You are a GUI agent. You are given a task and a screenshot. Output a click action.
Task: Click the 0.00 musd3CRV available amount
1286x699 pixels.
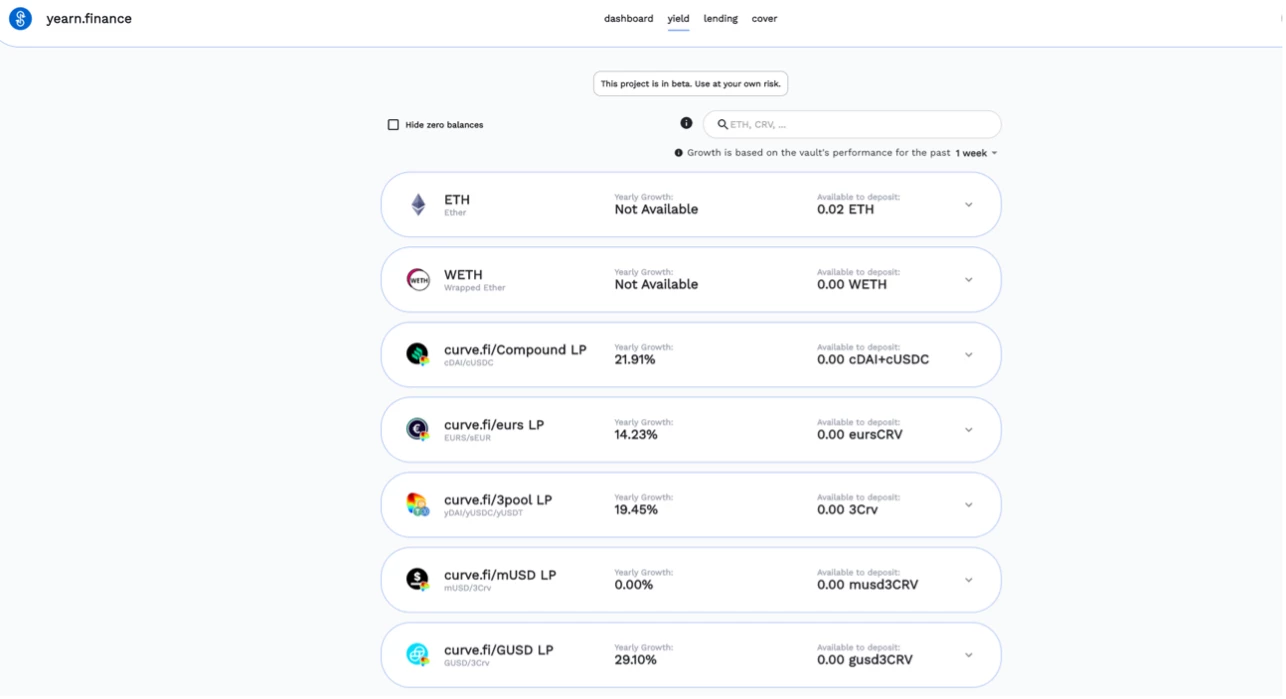(x=867, y=585)
